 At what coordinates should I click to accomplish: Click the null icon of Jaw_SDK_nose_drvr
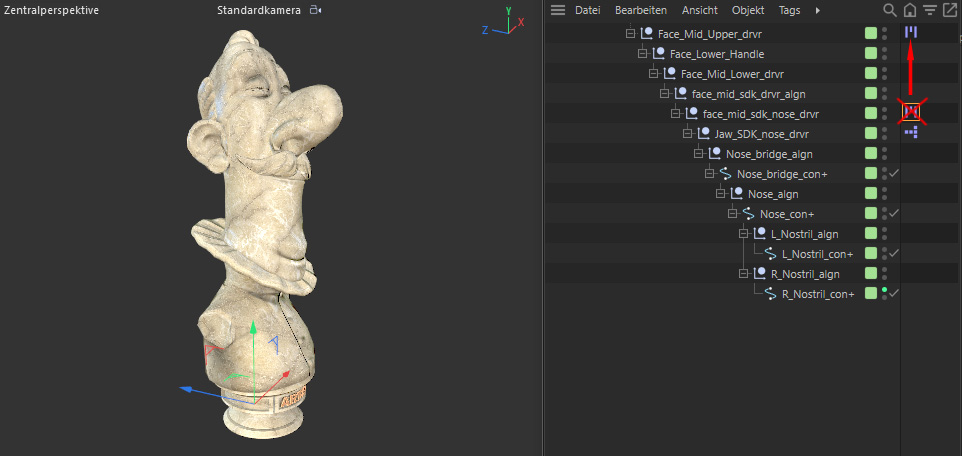[x=704, y=133]
